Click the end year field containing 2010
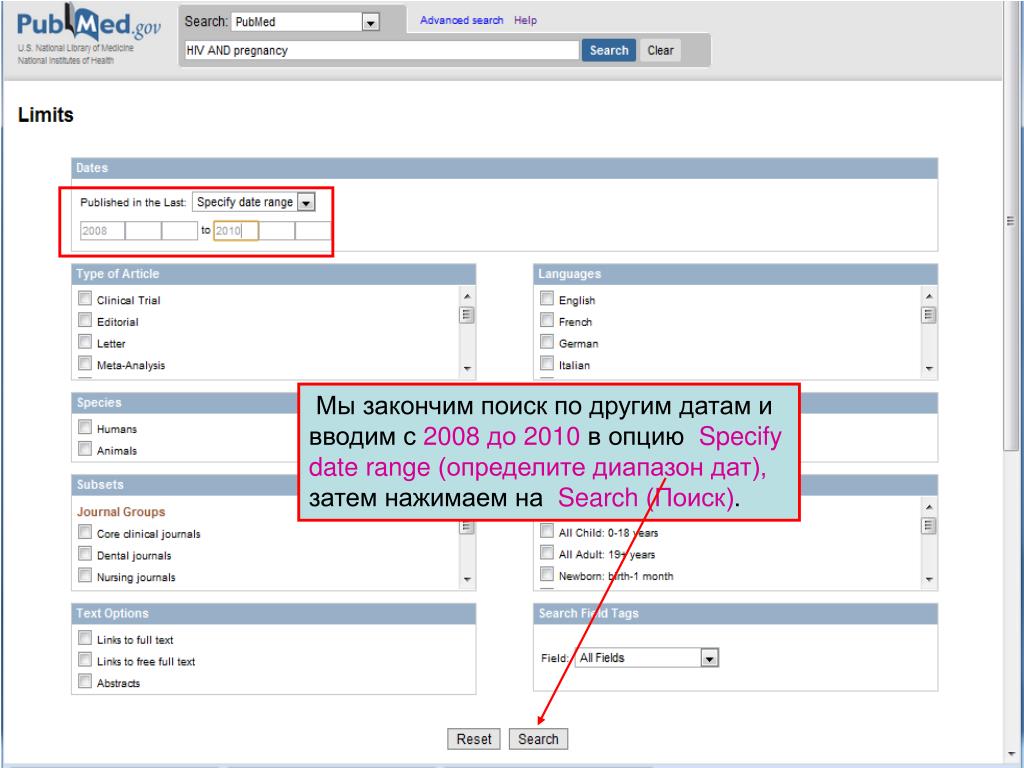Image resolution: width=1024 pixels, height=768 pixels. [236, 231]
